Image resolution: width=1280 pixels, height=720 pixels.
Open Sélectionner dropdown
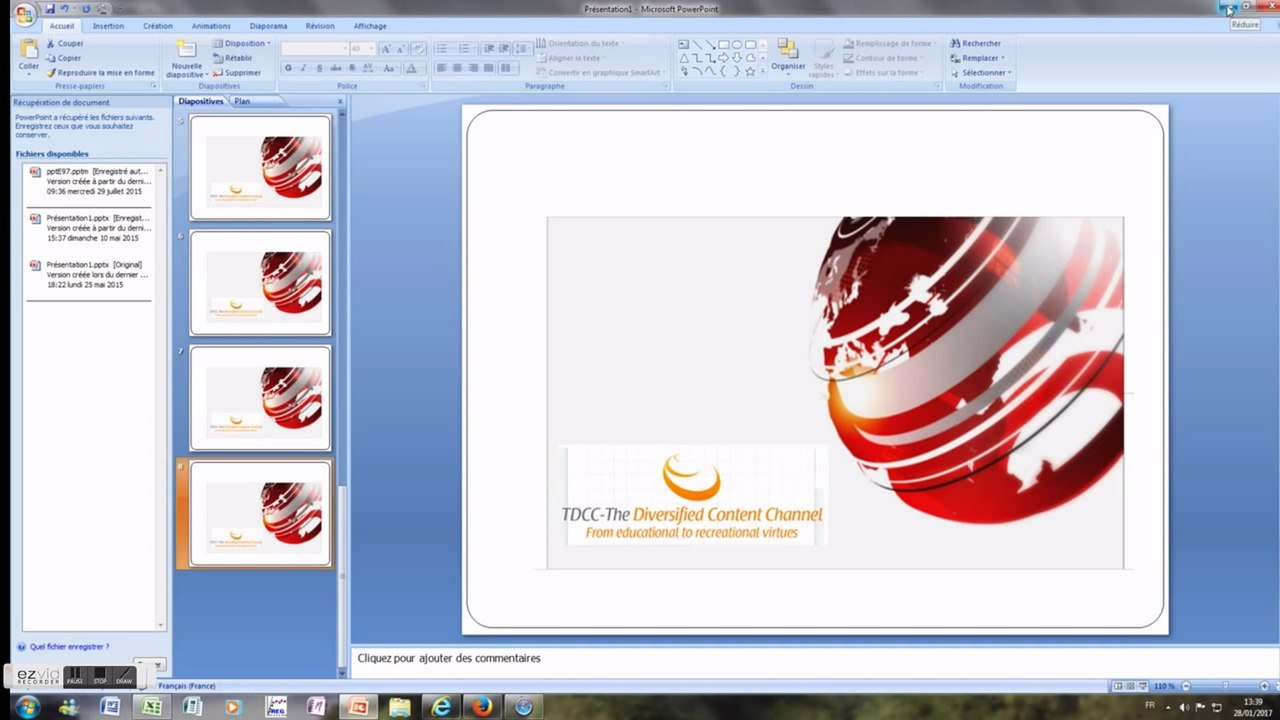[x=981, y=73]
